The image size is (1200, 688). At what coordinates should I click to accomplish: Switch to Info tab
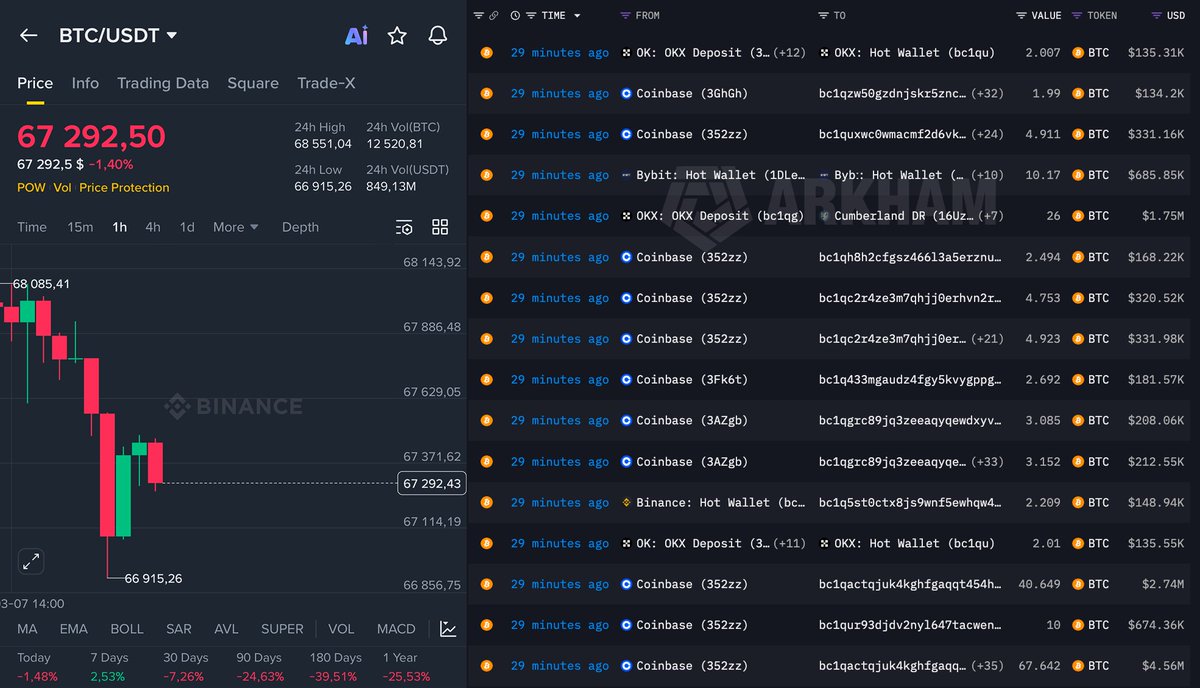click(x=85, y=83)
